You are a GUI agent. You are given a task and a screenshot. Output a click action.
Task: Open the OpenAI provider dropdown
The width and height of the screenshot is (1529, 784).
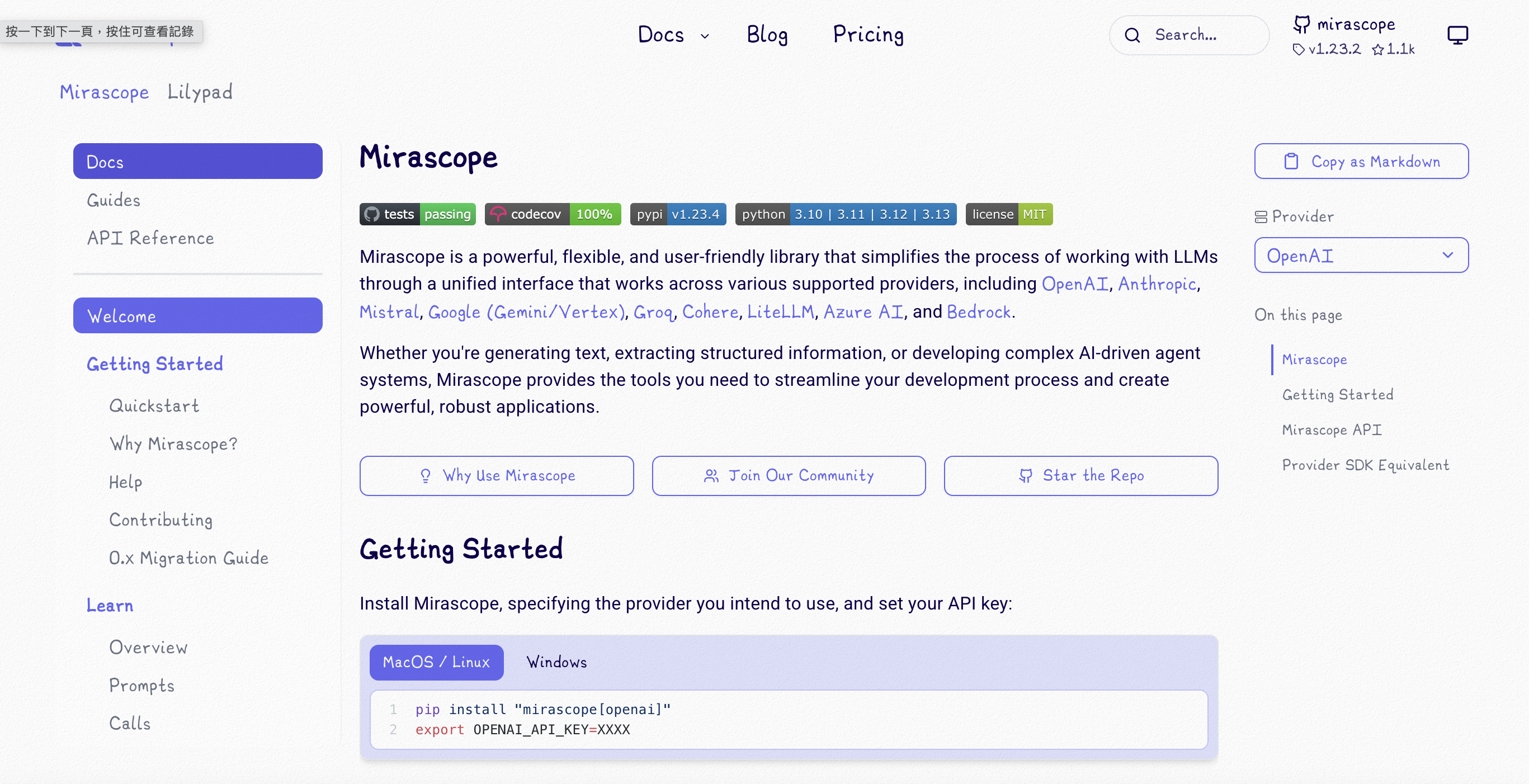point(1361,255)
